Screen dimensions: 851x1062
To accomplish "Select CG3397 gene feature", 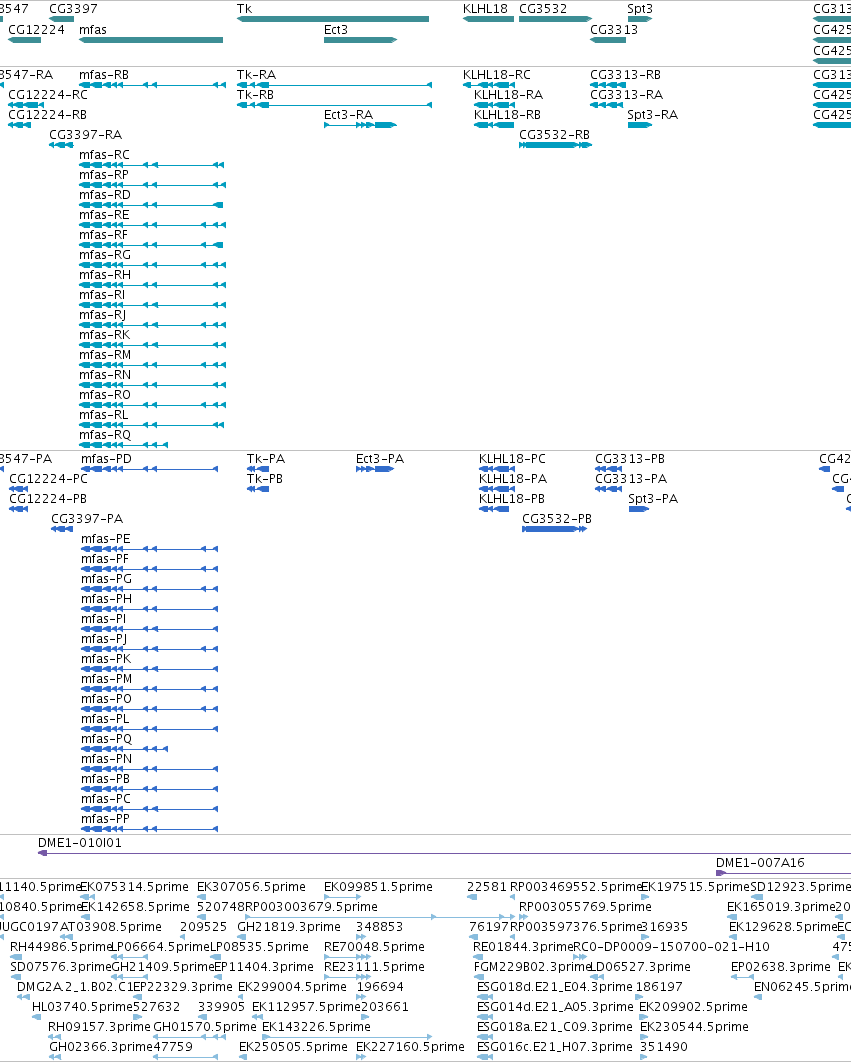I will pyautogui.click(x=62, y=19).
